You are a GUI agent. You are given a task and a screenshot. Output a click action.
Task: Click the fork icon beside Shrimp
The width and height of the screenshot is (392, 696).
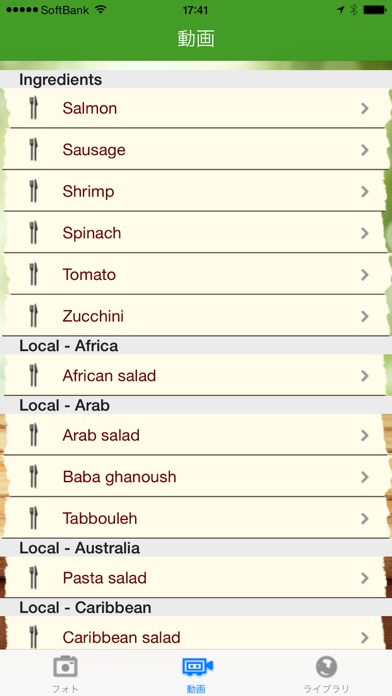point(33,191)
